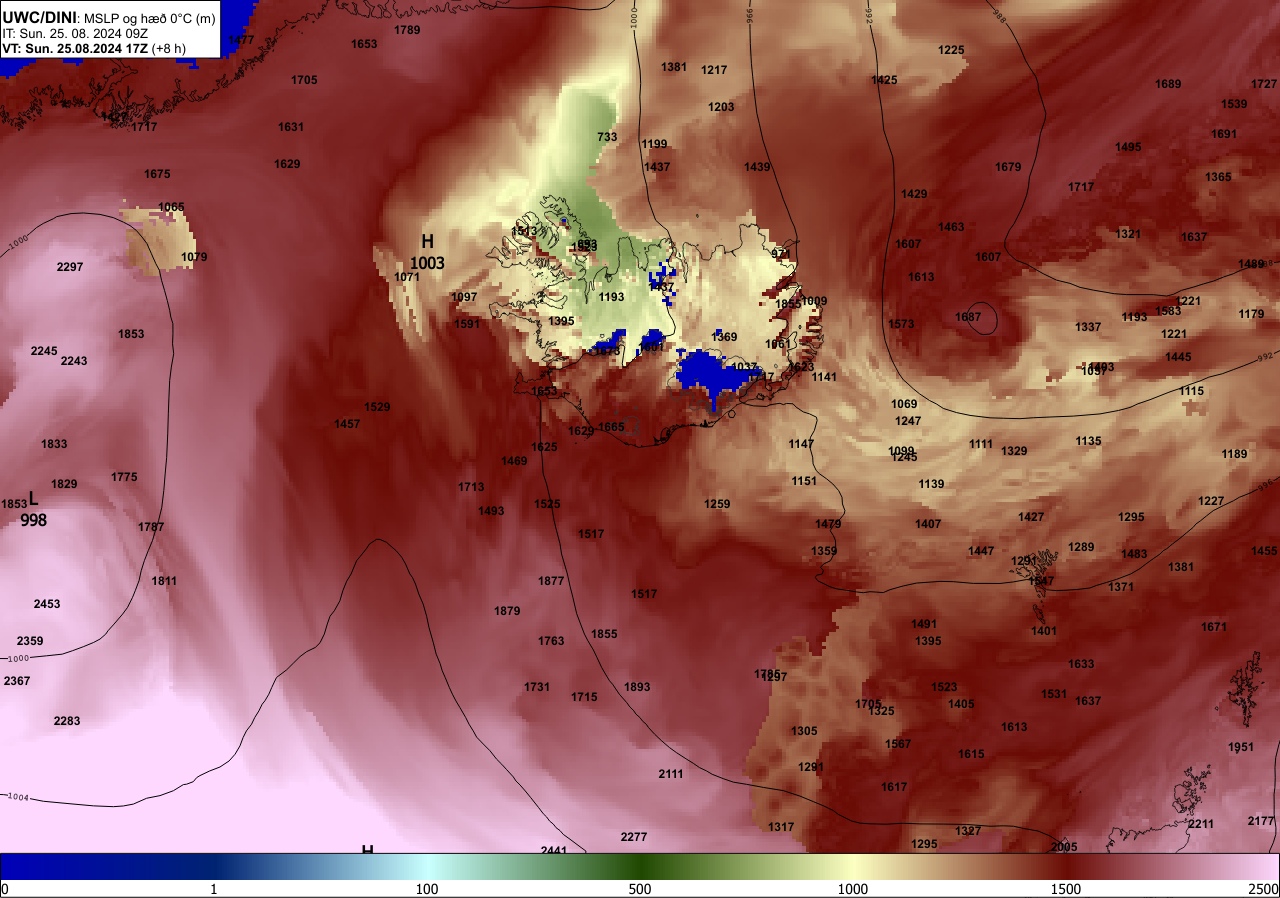Click the 1951 height value

(x=1241, y=747)
